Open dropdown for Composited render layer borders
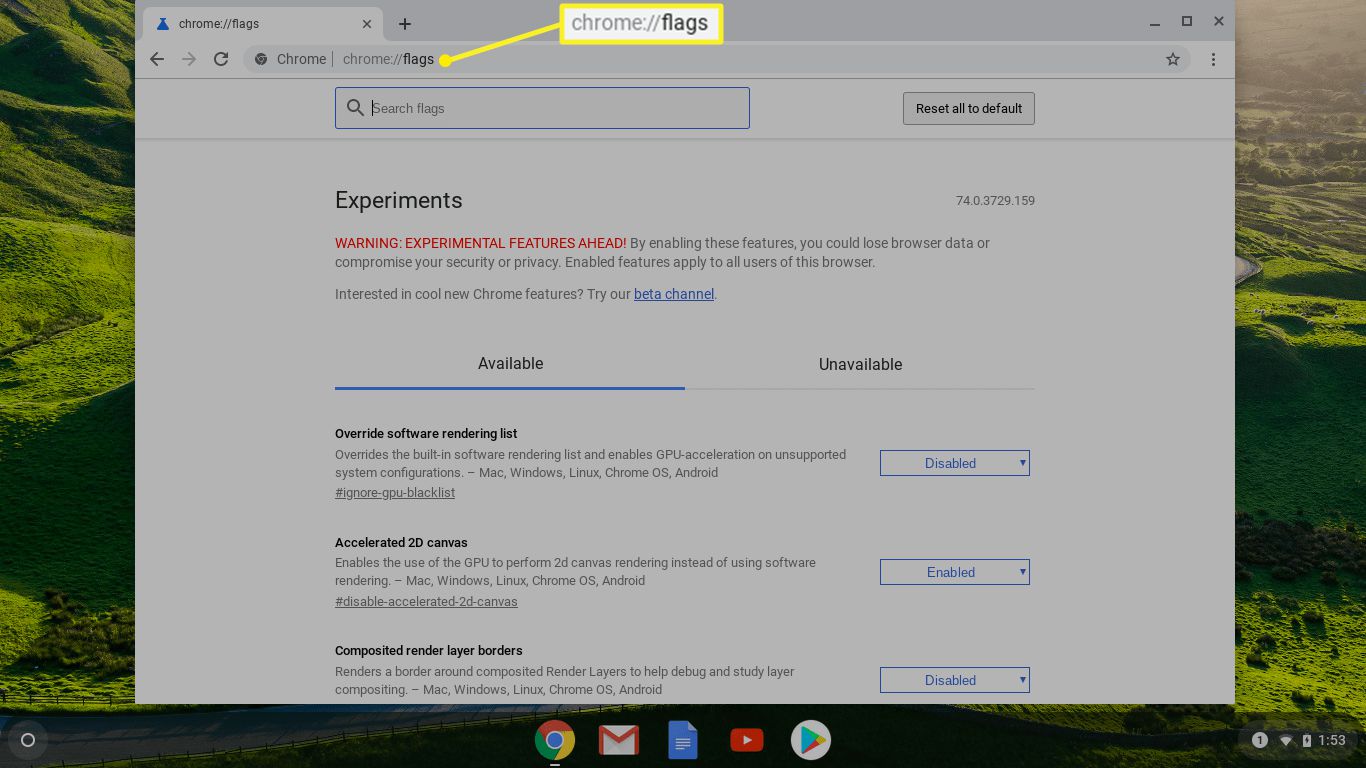 (954, 680)
